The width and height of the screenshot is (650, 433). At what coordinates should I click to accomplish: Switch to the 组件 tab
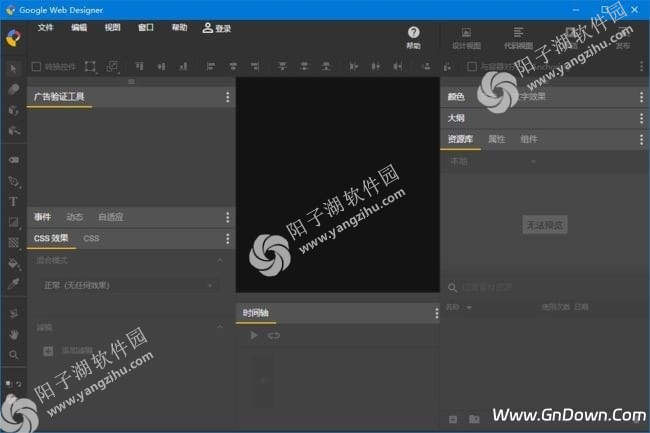click(x=529, y=139)
